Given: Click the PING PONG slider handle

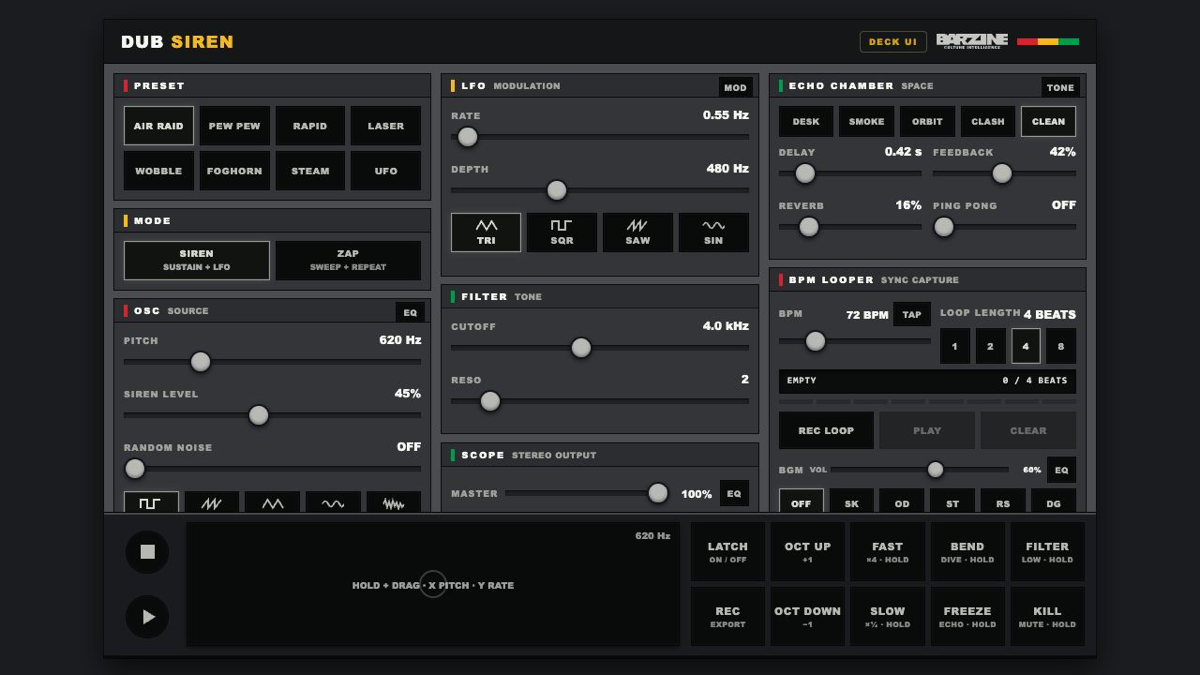Looking at the screenshot, I should click(x=944, y=227).
